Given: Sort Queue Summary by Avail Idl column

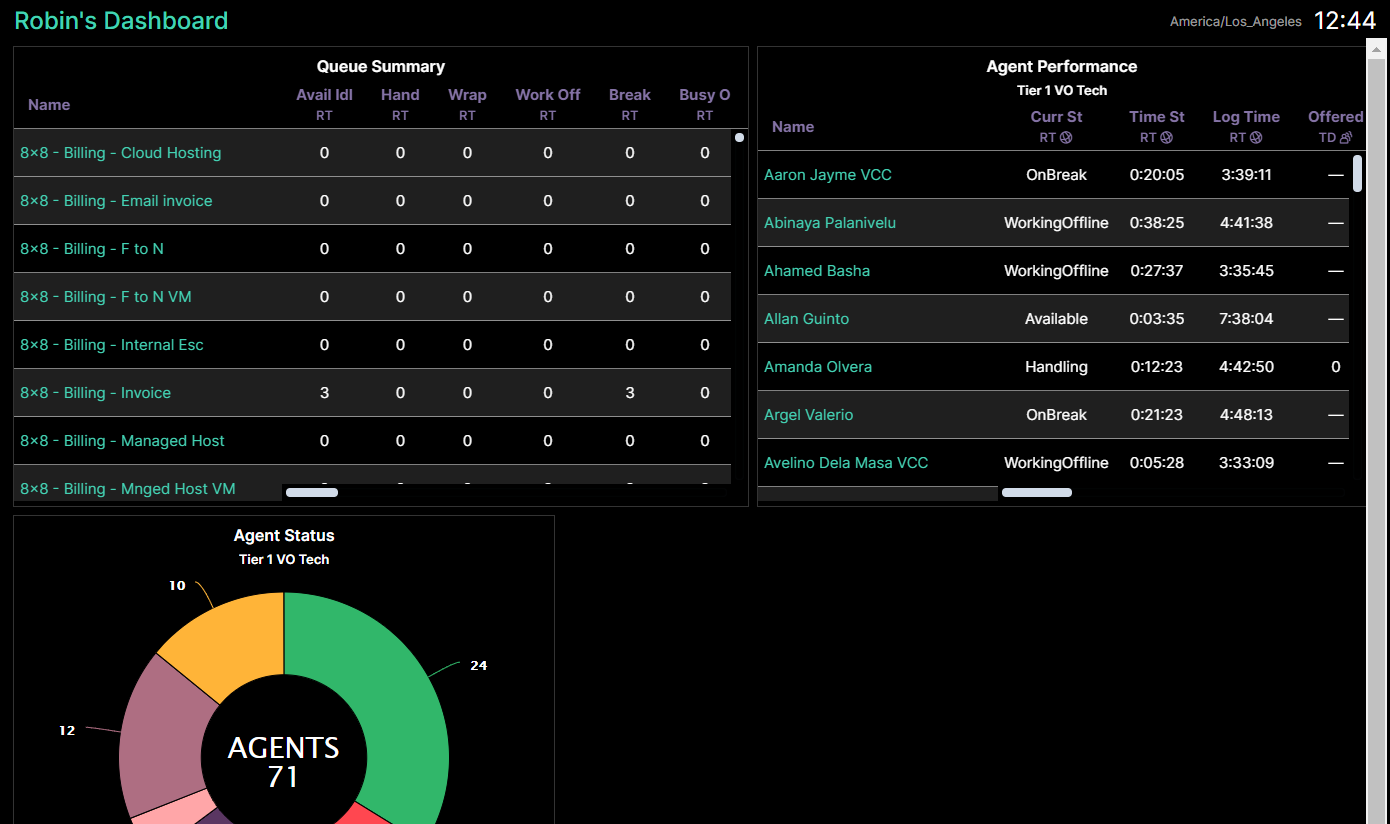Looking at the screenshot, I should [324, 95].
